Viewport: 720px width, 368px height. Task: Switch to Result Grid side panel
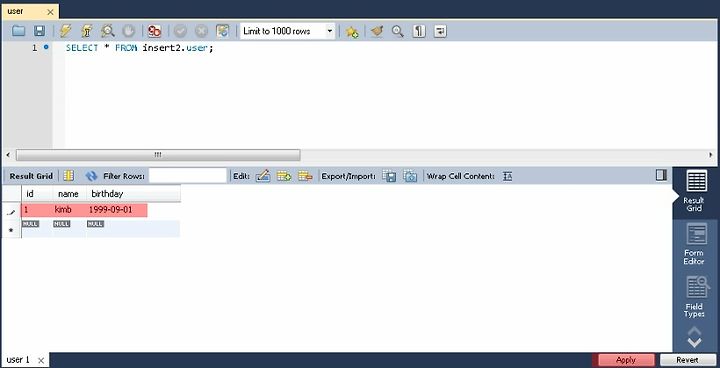[696, 191]
